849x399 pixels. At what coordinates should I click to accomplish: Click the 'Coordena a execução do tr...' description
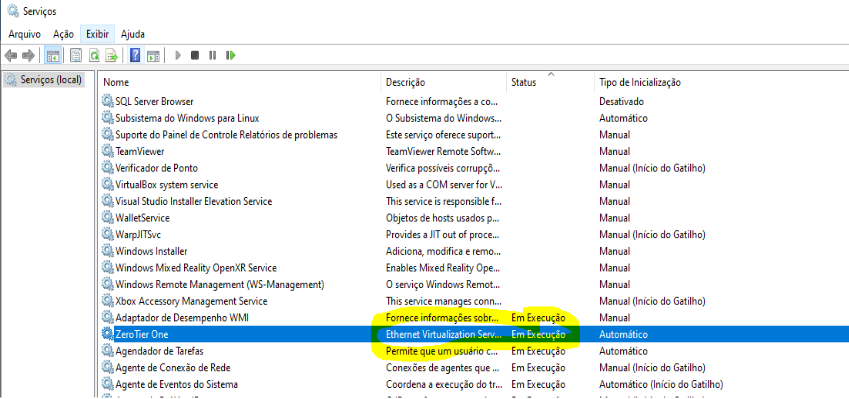coord(443,384)
